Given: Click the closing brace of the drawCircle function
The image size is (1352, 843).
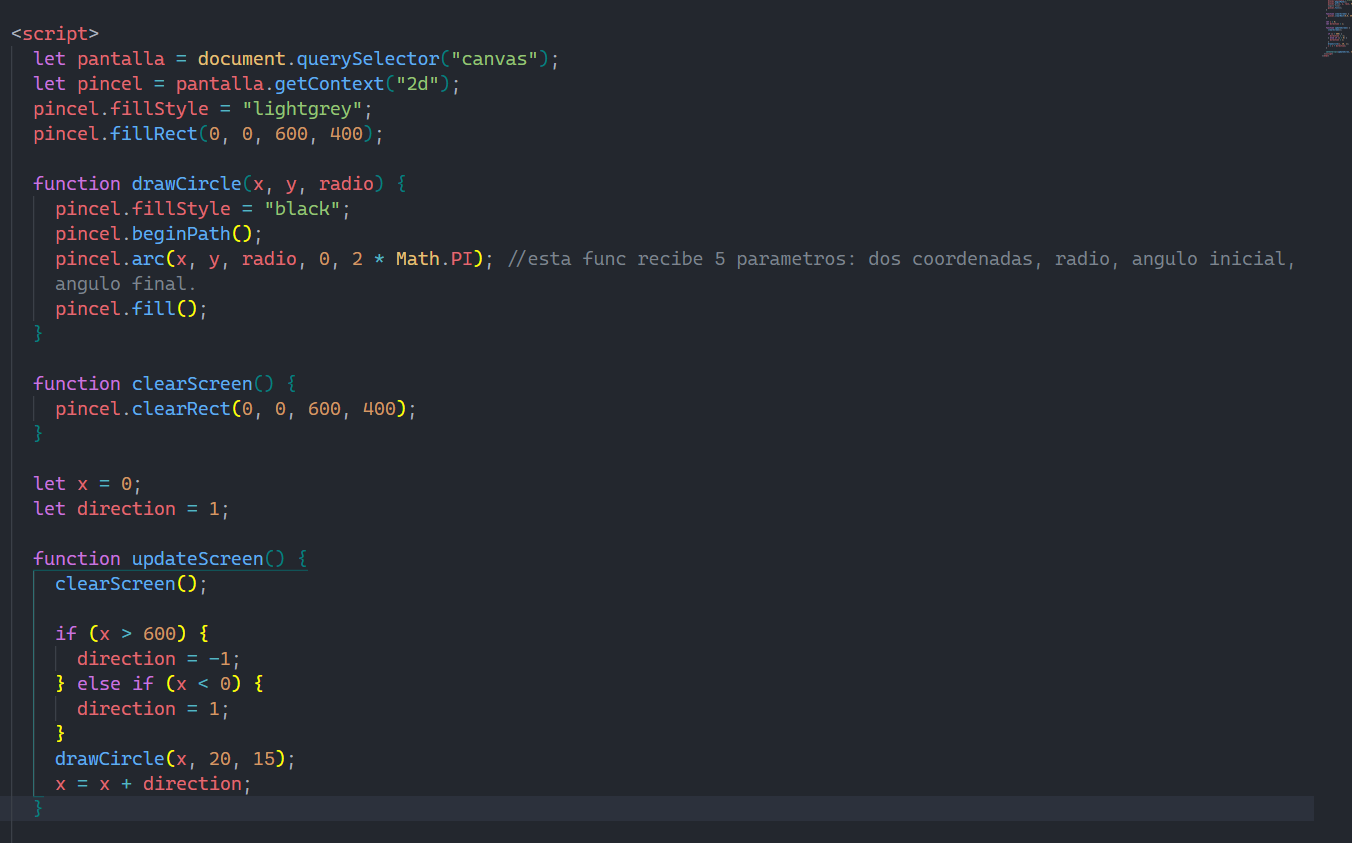Looking at the screenshot, I should pyautogui.click(x=38, y=334).
